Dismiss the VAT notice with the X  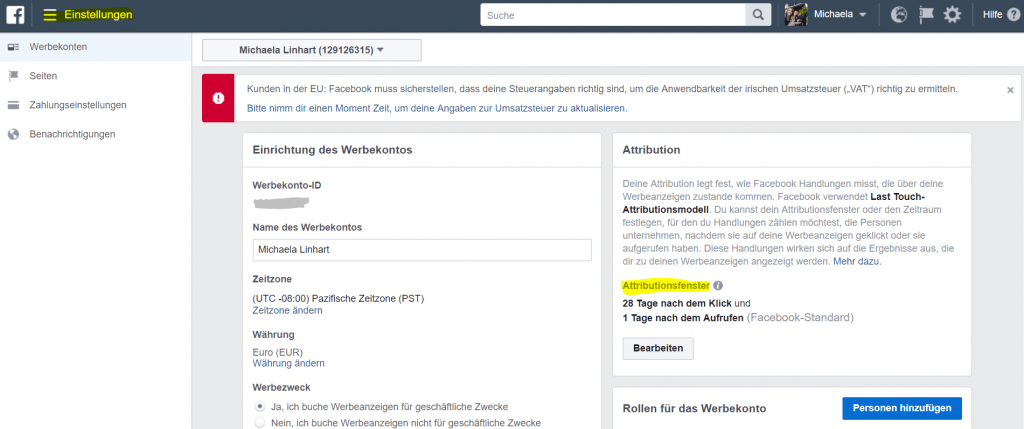(1010, 90)
